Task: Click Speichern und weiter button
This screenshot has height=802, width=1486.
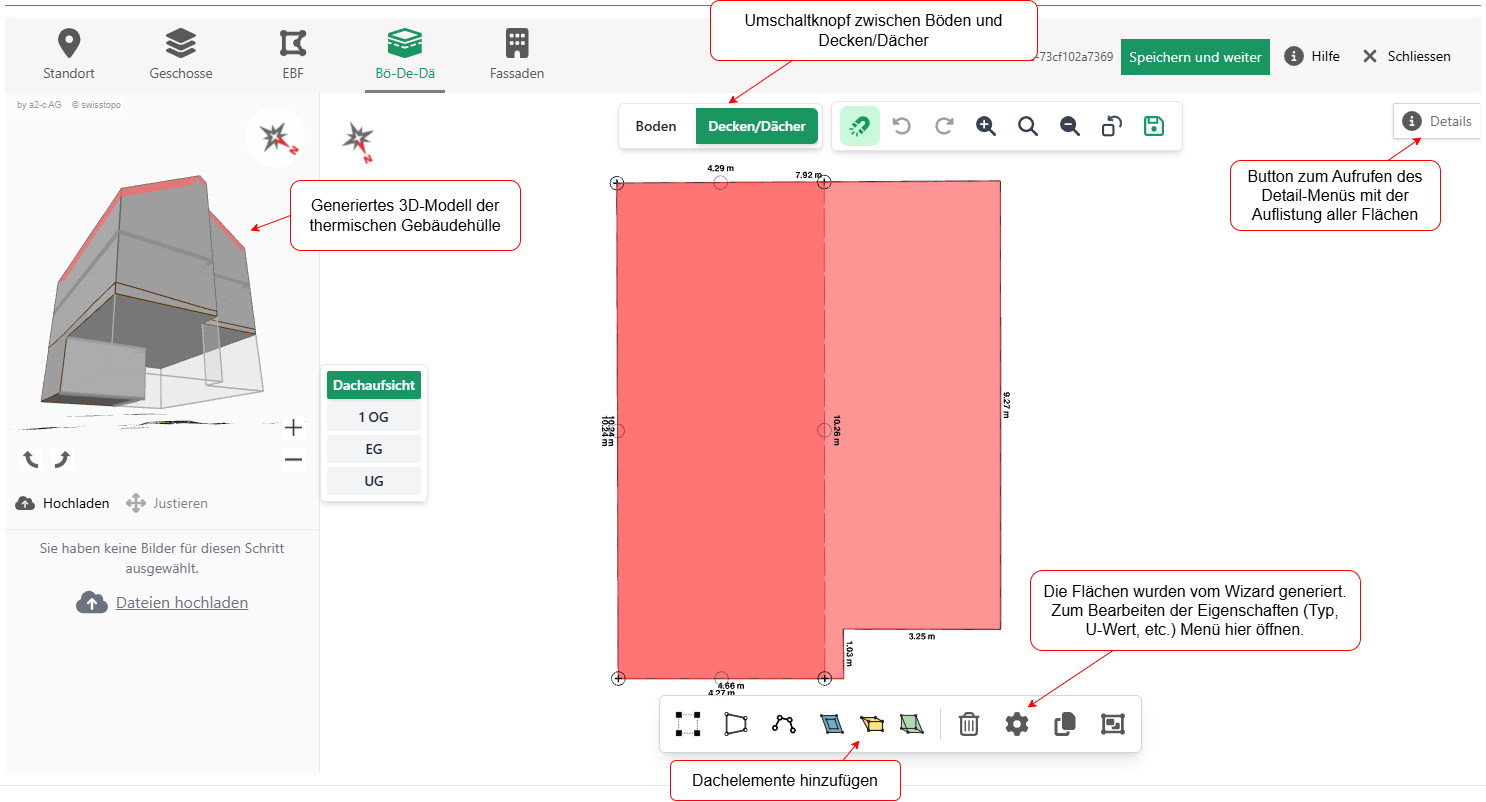Action: point(1195,57)
